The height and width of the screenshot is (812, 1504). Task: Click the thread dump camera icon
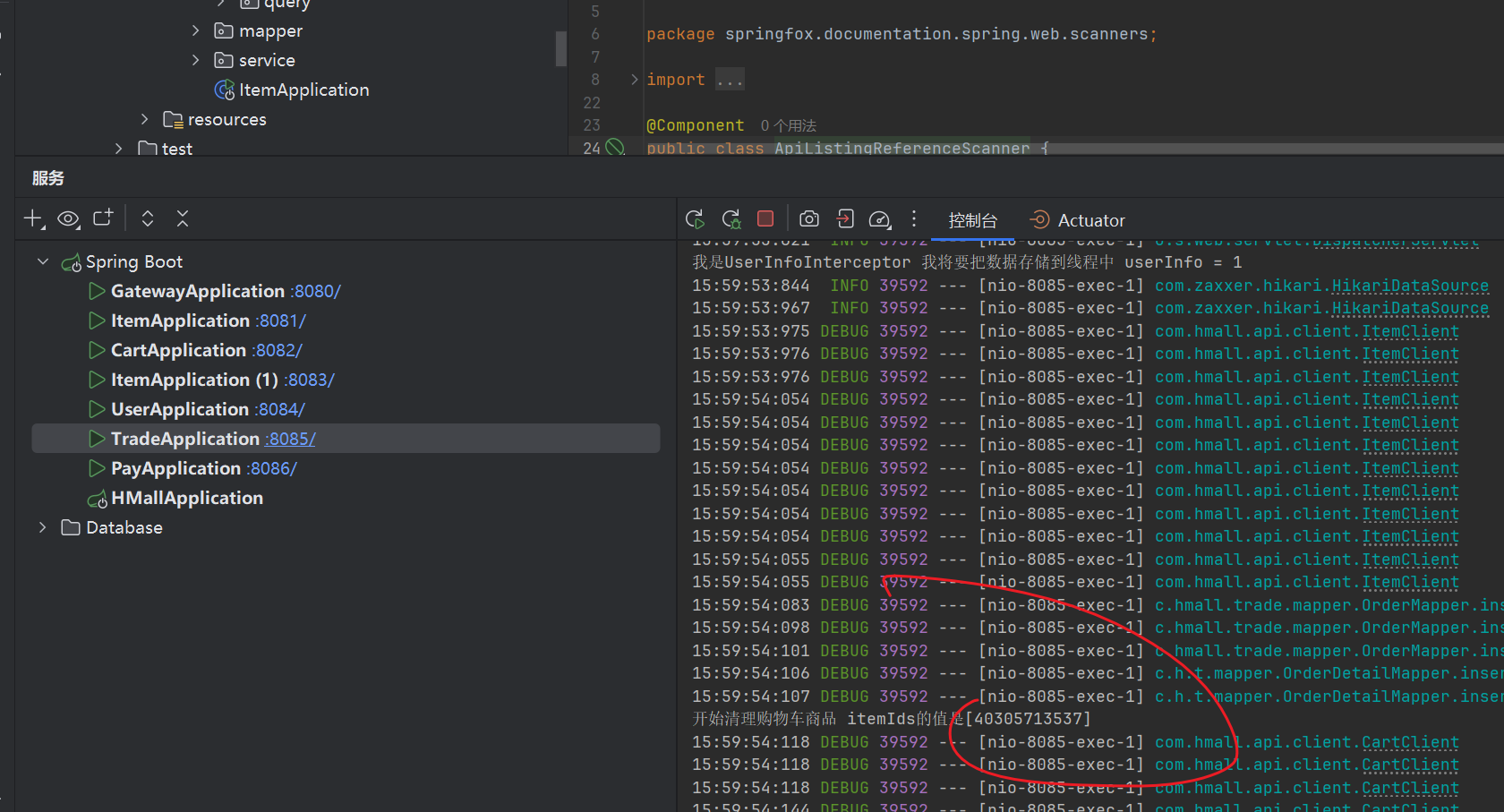pyautogui.click(x=809, y=219)
